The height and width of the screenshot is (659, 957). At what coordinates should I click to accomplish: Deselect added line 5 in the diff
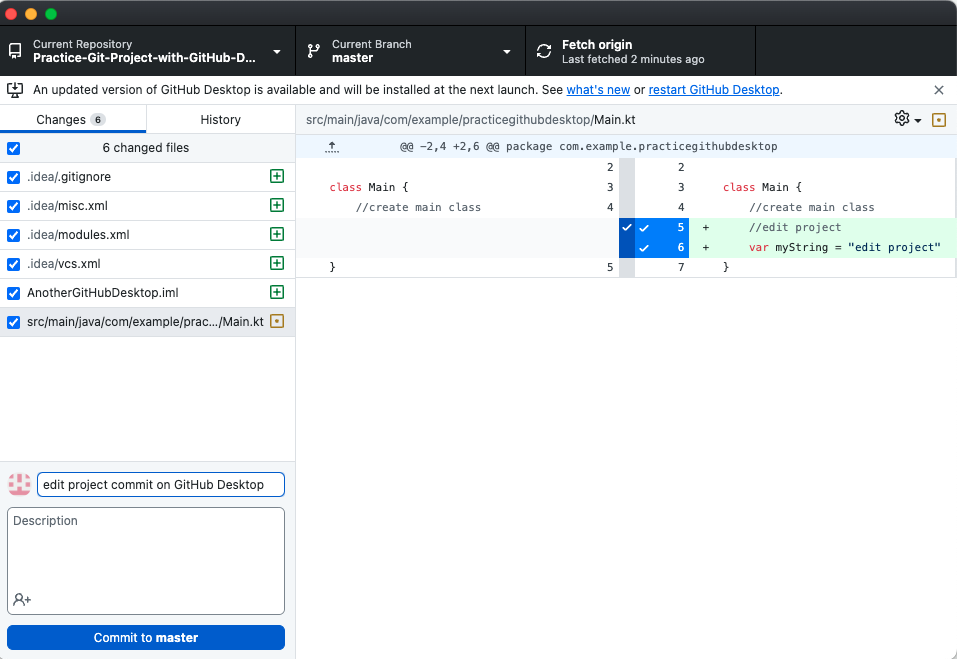pos(662,228)
